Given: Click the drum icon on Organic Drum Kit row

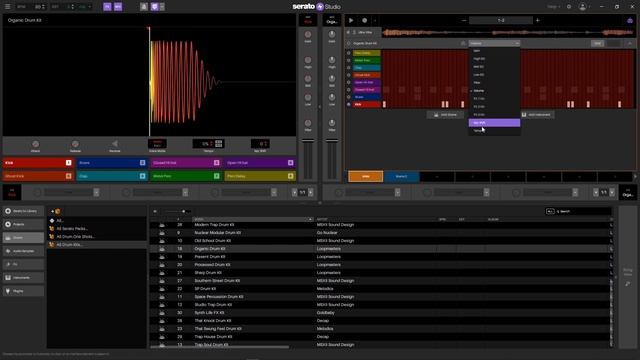Looking at the screenshot, I should click(162, 249).
